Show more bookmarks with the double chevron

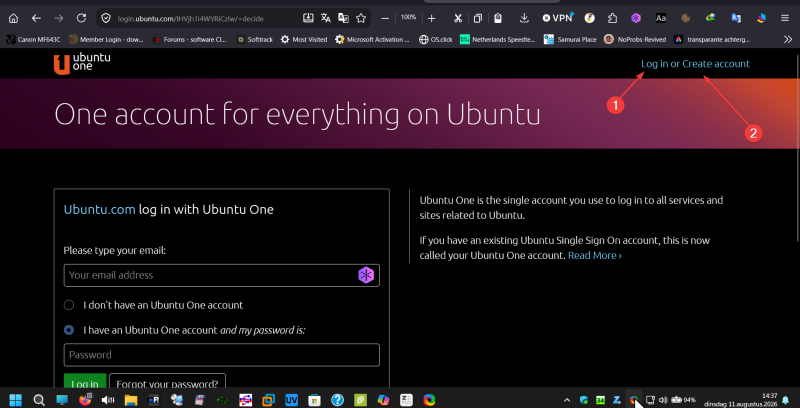click(x=788, y=39)
